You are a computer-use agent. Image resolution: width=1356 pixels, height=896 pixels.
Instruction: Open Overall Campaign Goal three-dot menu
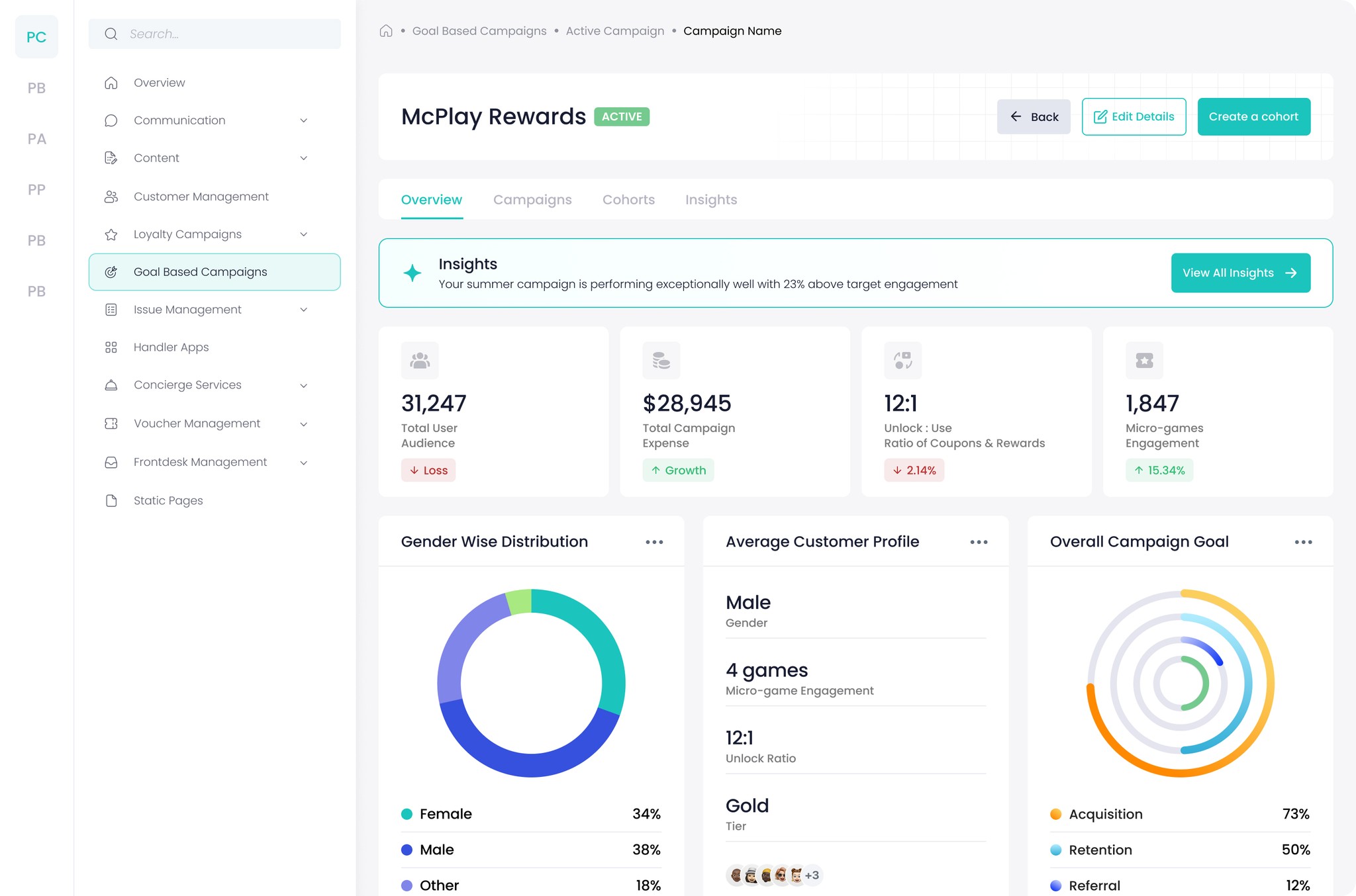coord(1303,542)
